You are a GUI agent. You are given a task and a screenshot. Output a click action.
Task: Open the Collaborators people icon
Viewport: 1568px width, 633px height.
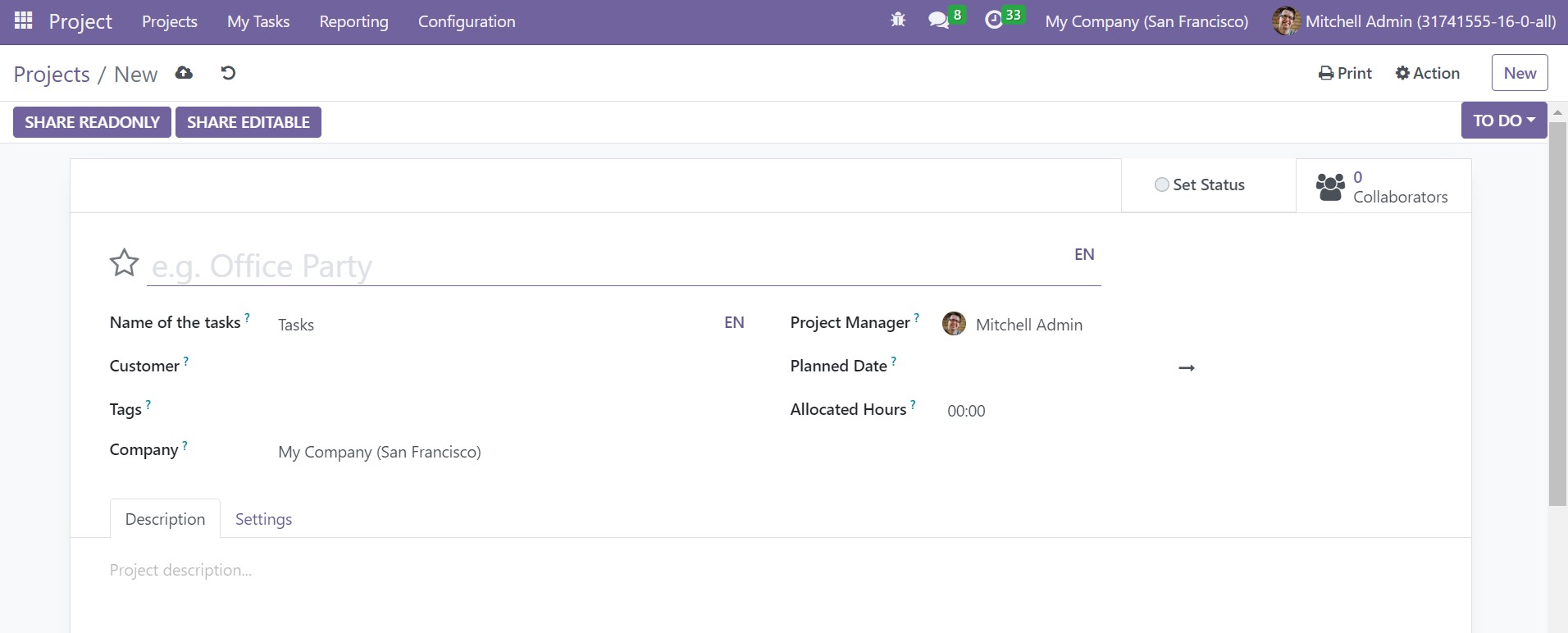(1330, 186)
